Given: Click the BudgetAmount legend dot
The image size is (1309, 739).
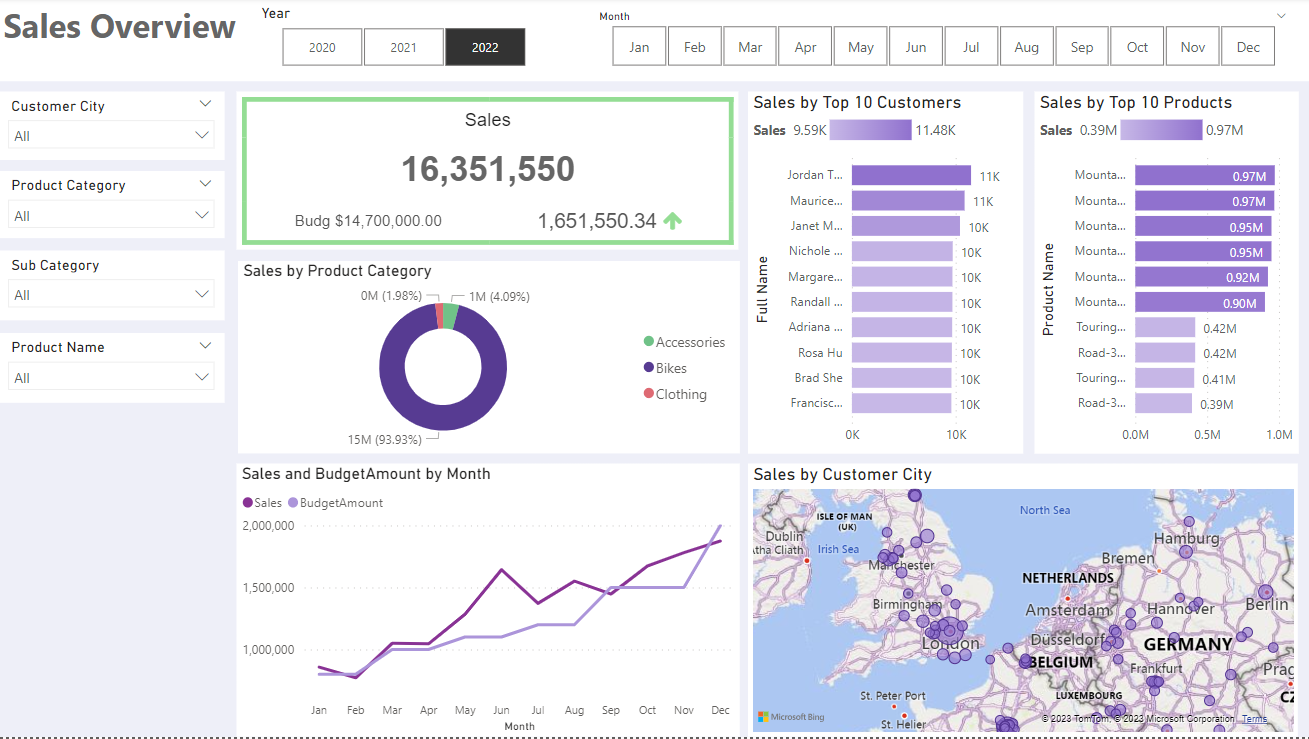Looking at the screenshot, I should pyautogui.click(x=293, y=503).
